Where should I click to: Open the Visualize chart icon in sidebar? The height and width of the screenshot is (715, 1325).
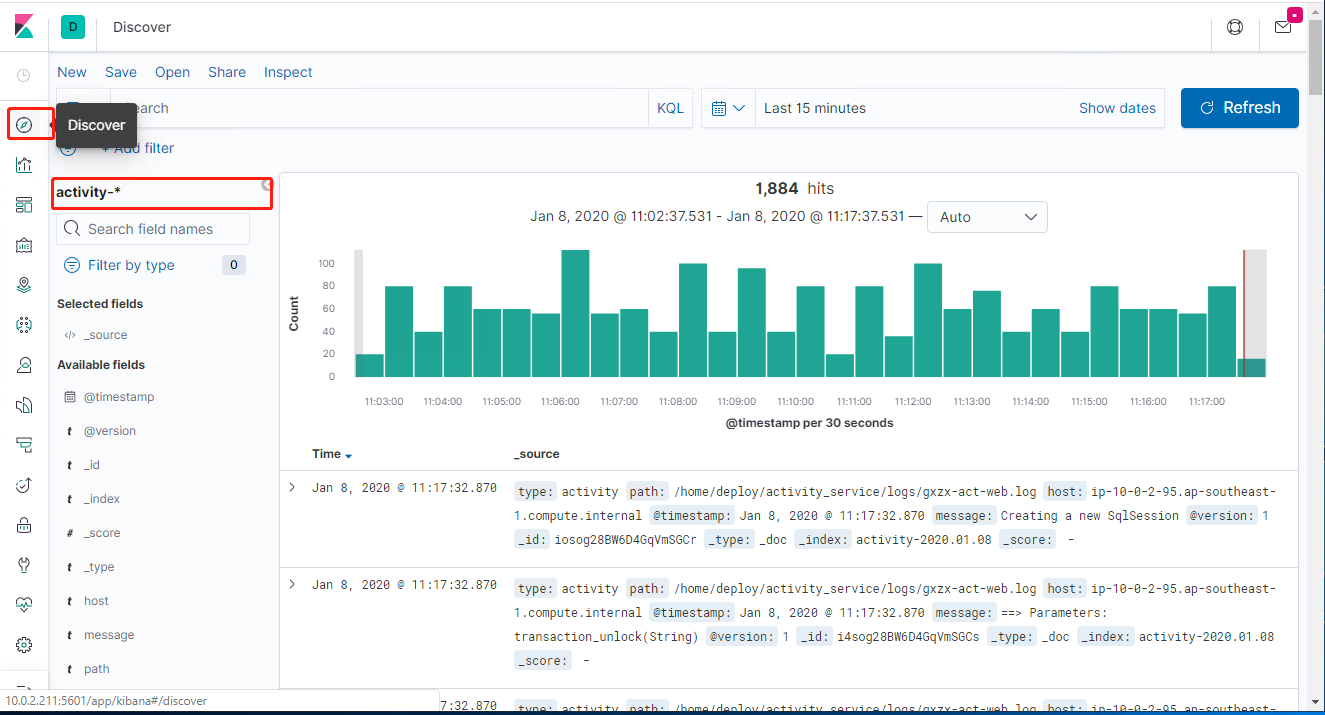click(24, 165)
